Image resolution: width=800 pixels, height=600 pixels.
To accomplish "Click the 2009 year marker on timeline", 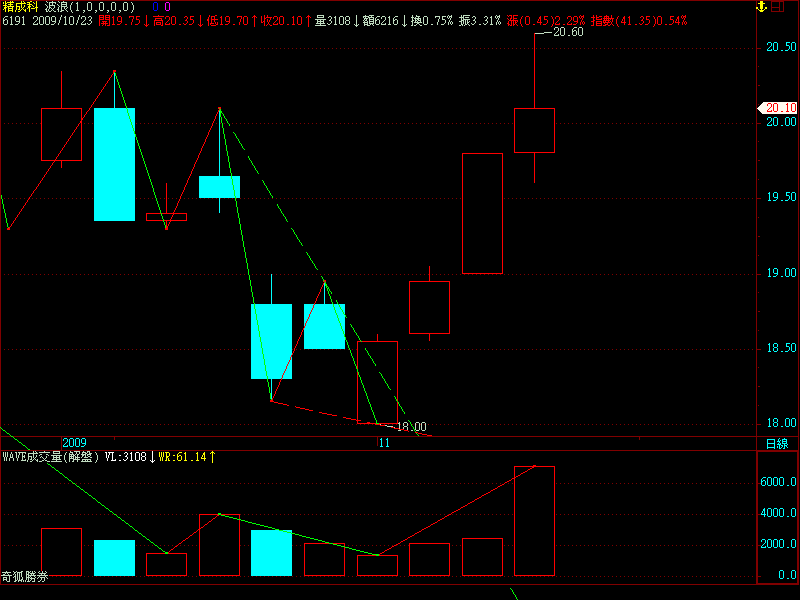I will (74, 443).
